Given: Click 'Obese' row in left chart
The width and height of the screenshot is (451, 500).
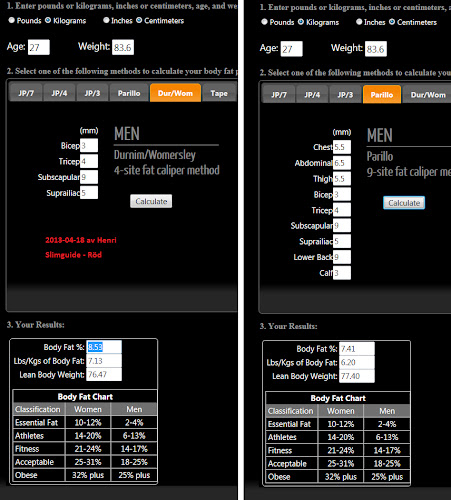Looking at the screenshot, I should click(85, 475).
